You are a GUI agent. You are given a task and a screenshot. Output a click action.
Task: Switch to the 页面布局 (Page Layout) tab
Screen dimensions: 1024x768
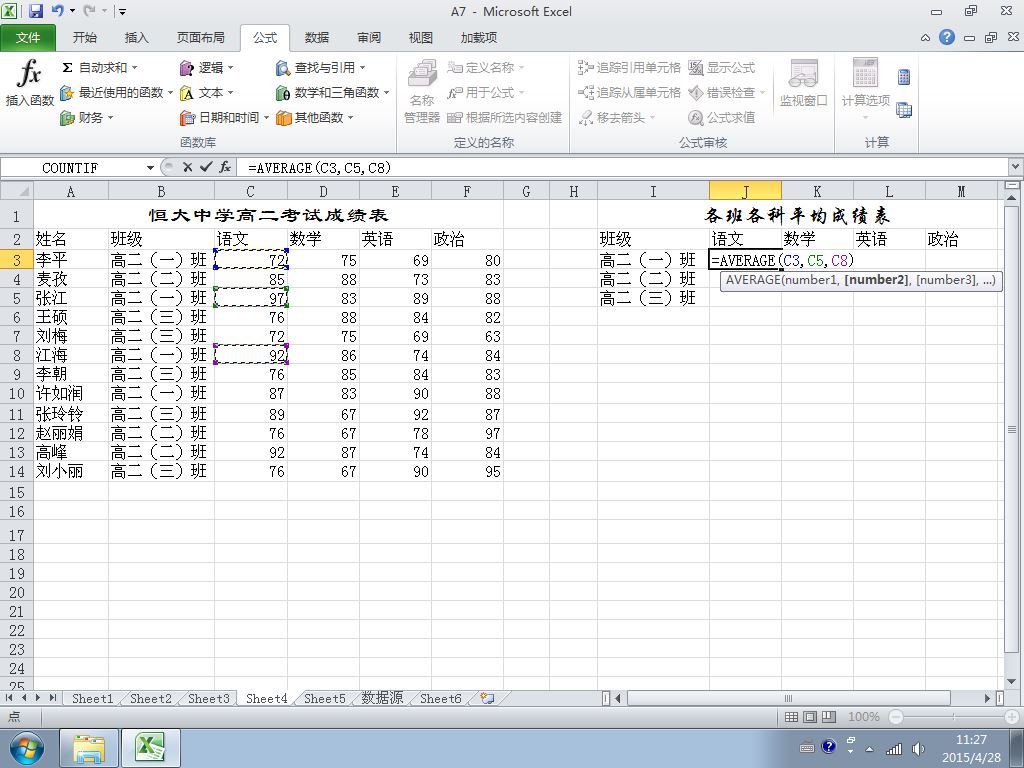pos(200,38)
